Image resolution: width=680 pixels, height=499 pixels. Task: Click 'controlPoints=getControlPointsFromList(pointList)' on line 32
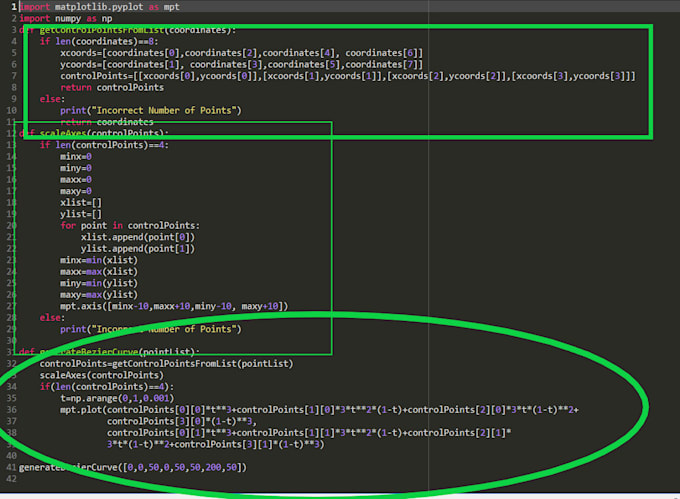167,364
